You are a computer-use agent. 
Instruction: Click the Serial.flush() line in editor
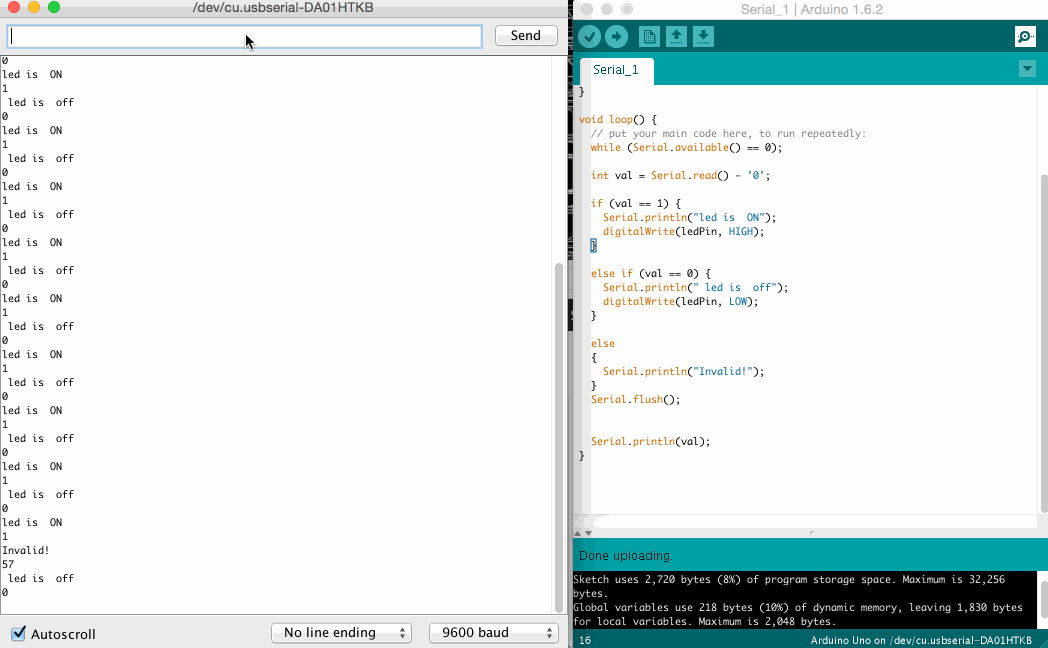coord(635,399)
